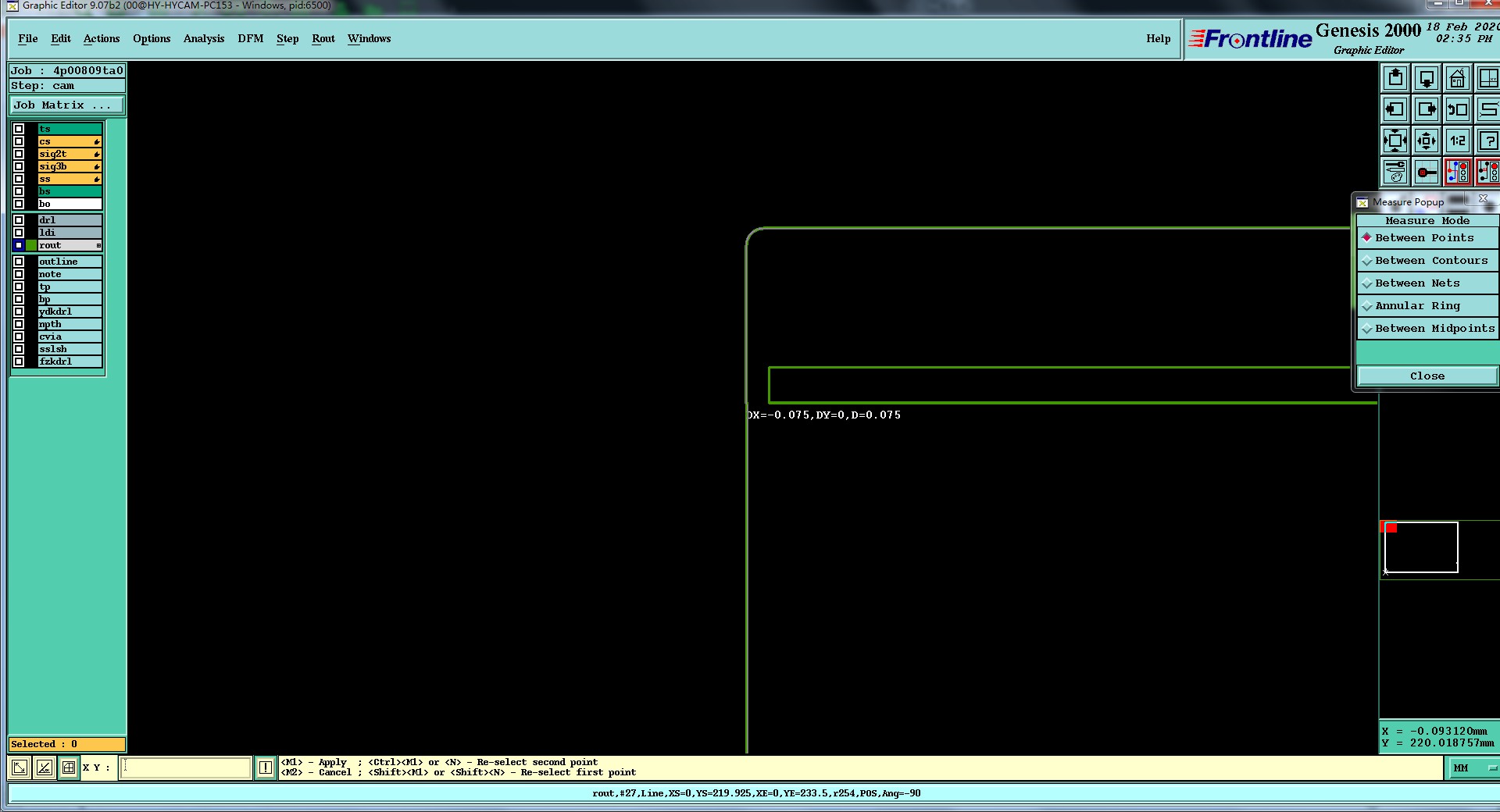Click the board overview thumbnail
This screenshot has height=812, width=1500.
click(1421, 547)
